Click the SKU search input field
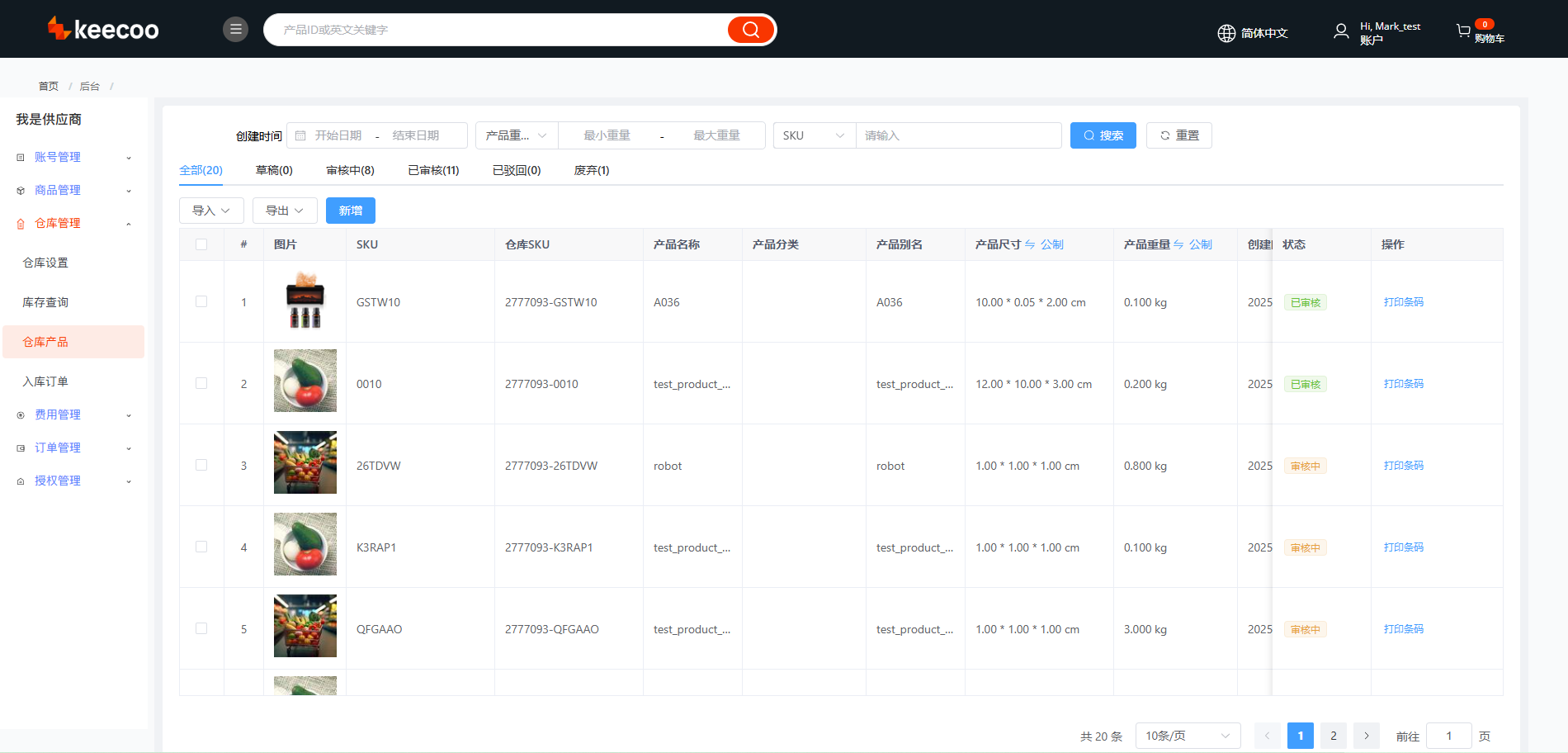The image size is (1568, 753). coord(957,135)
